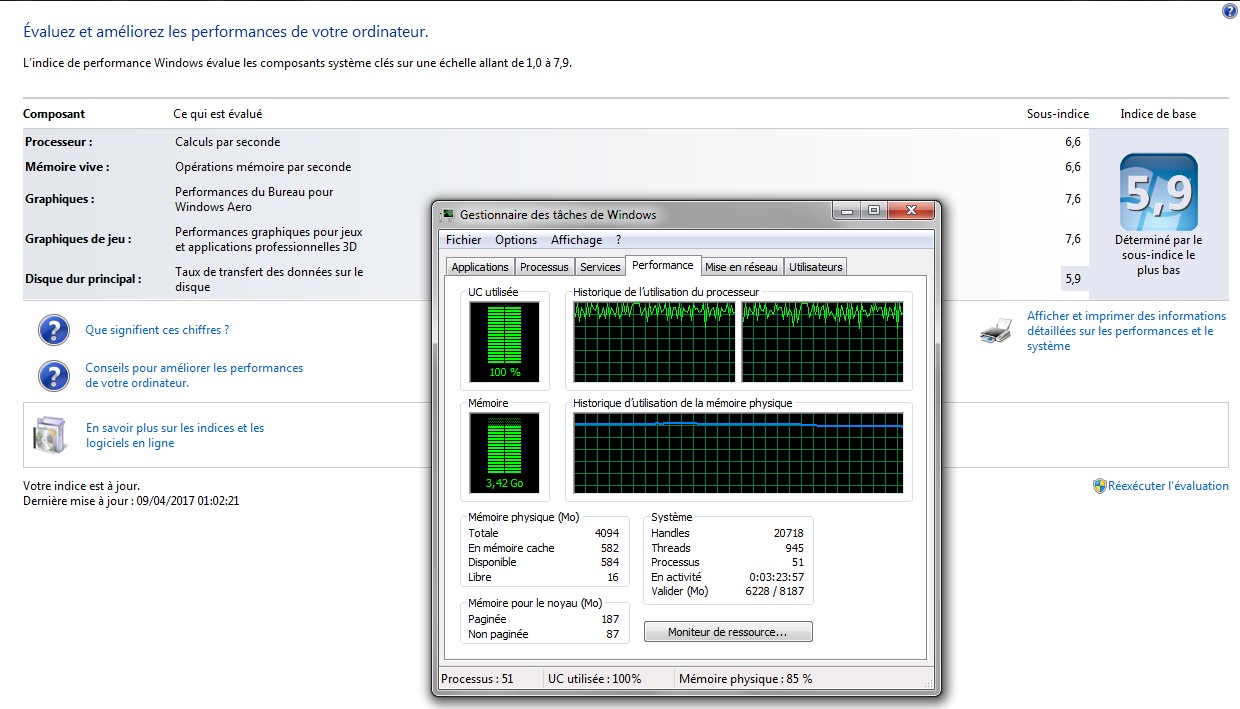Click the shield icon next to Réexécuter l'évaluation

click(1099, 486)
